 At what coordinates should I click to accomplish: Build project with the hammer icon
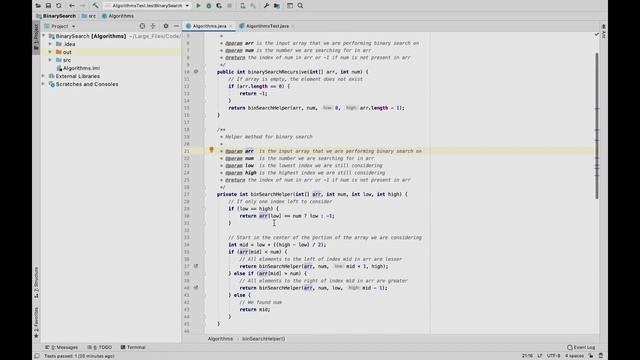click(95, 6)
